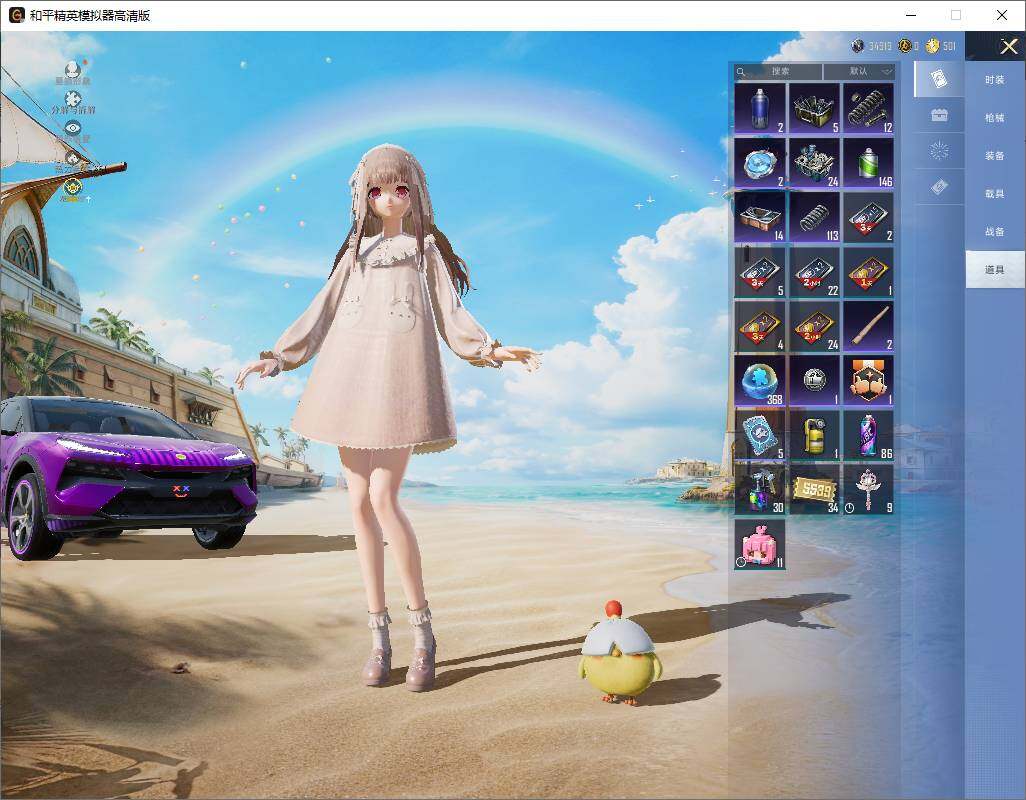Select the blue spray can item

(760, 109)
